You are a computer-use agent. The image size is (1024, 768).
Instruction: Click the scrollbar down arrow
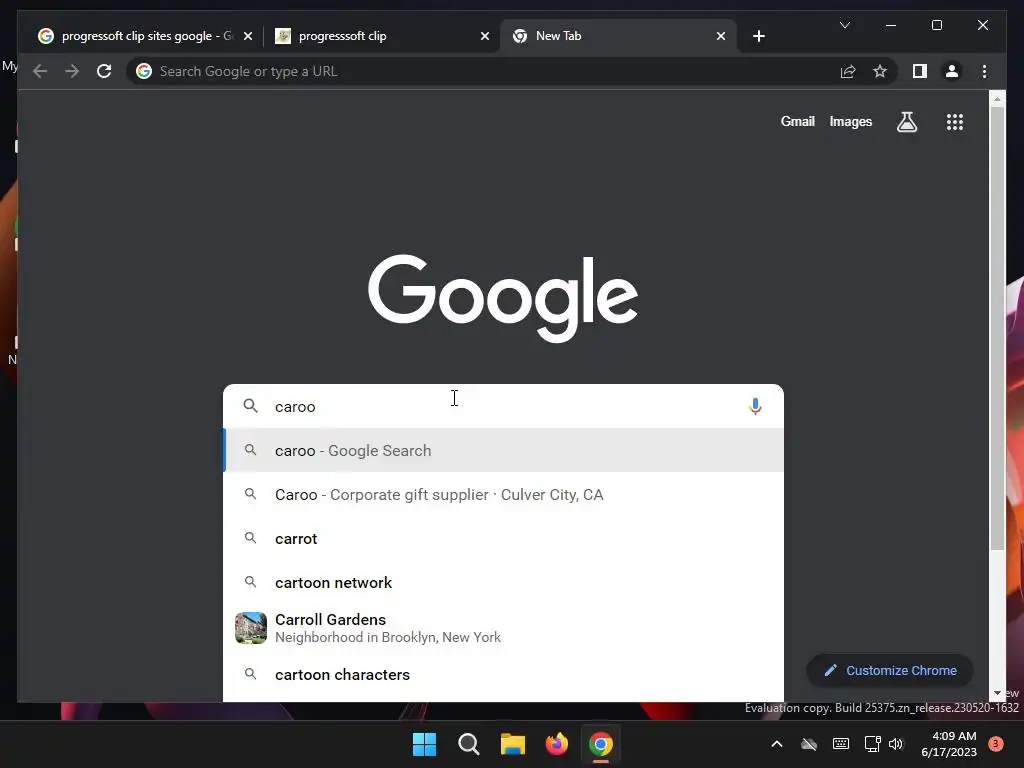(997, 694)
